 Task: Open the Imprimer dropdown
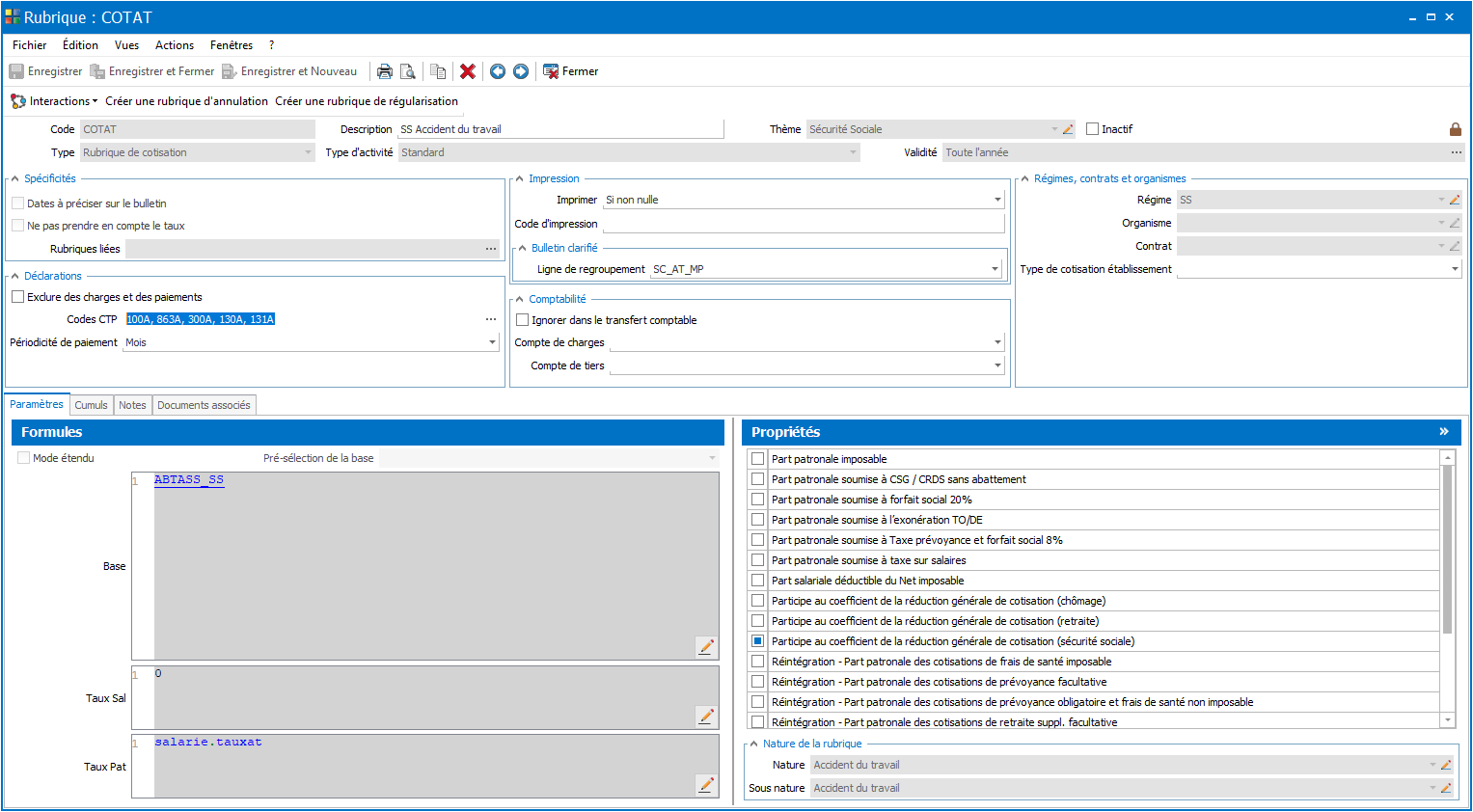click(997, 200)
